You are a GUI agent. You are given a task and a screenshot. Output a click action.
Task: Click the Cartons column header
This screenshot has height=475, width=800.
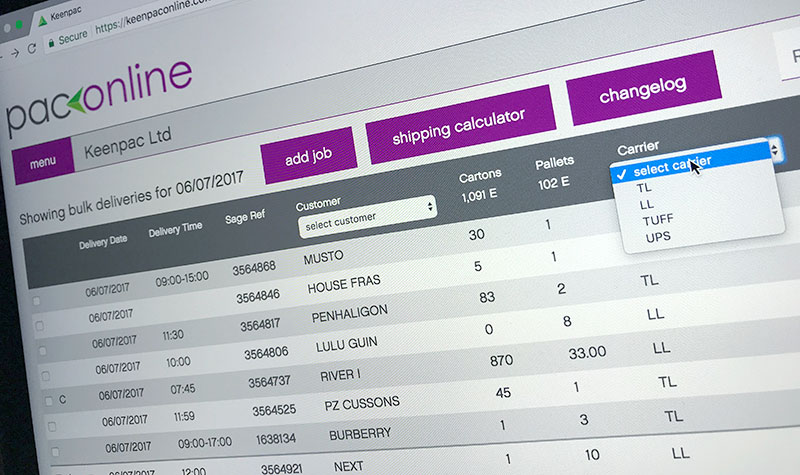pyautogui.click(x=480, y=176)
